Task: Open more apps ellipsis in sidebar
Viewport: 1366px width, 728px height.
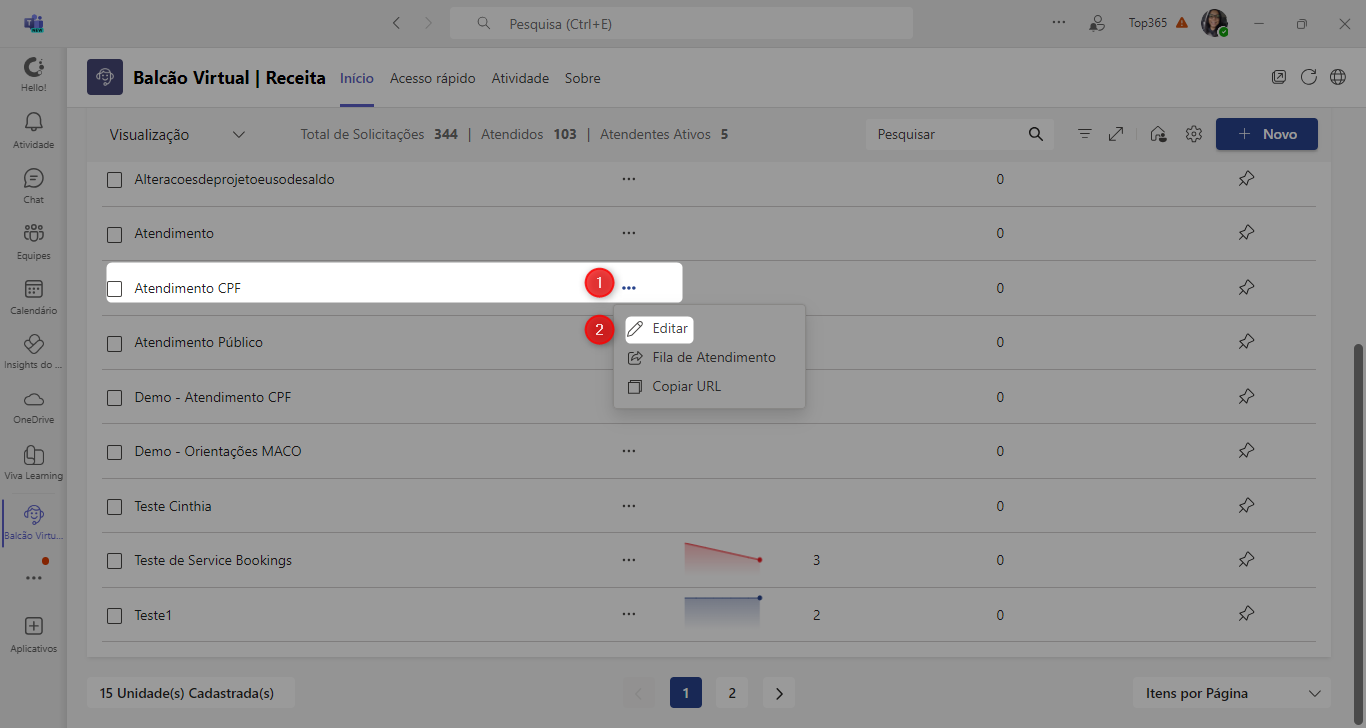Action: tap(33, 578)
